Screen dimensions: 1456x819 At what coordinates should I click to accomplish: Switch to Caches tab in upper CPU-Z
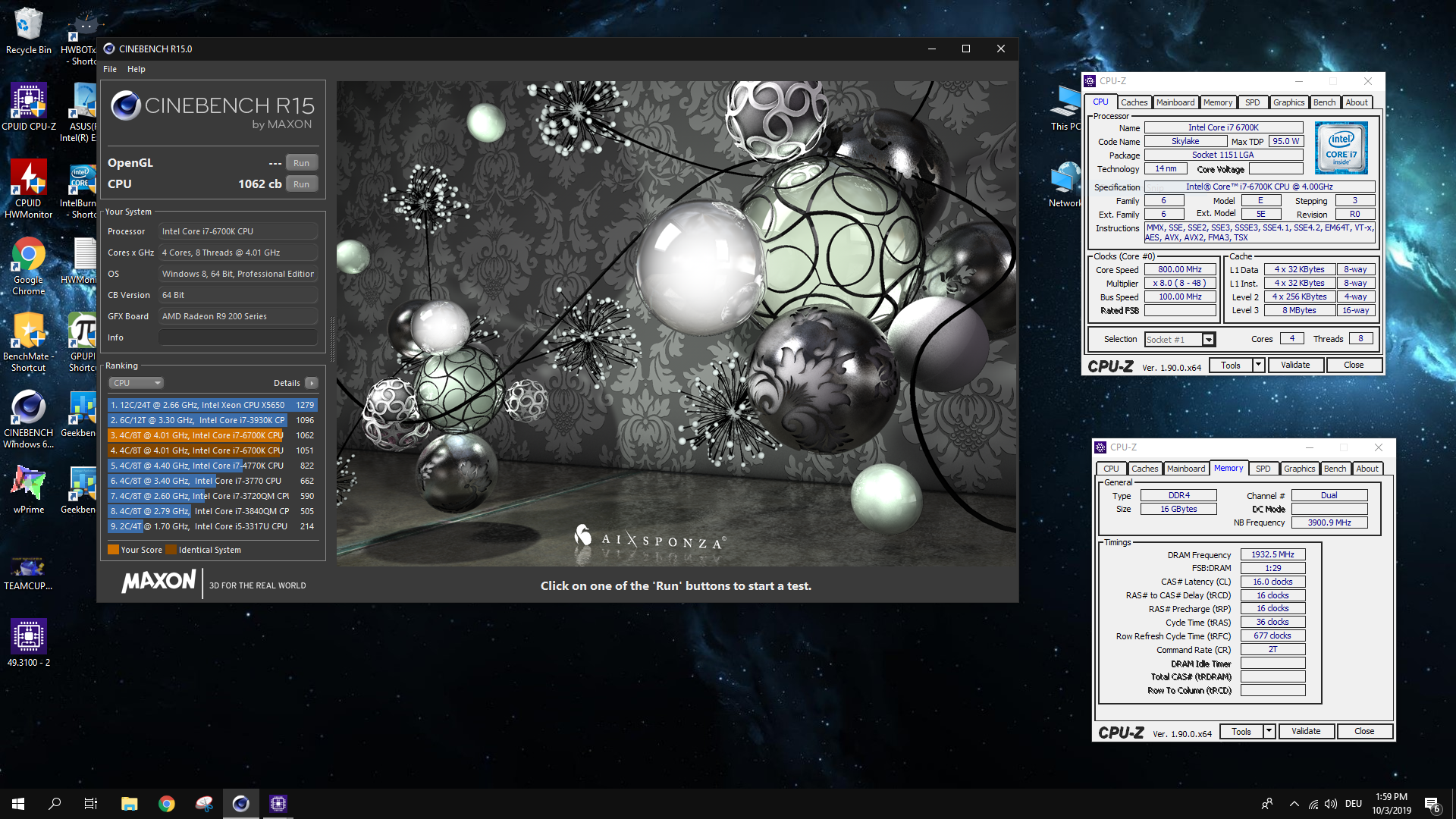coord(1134,102)
